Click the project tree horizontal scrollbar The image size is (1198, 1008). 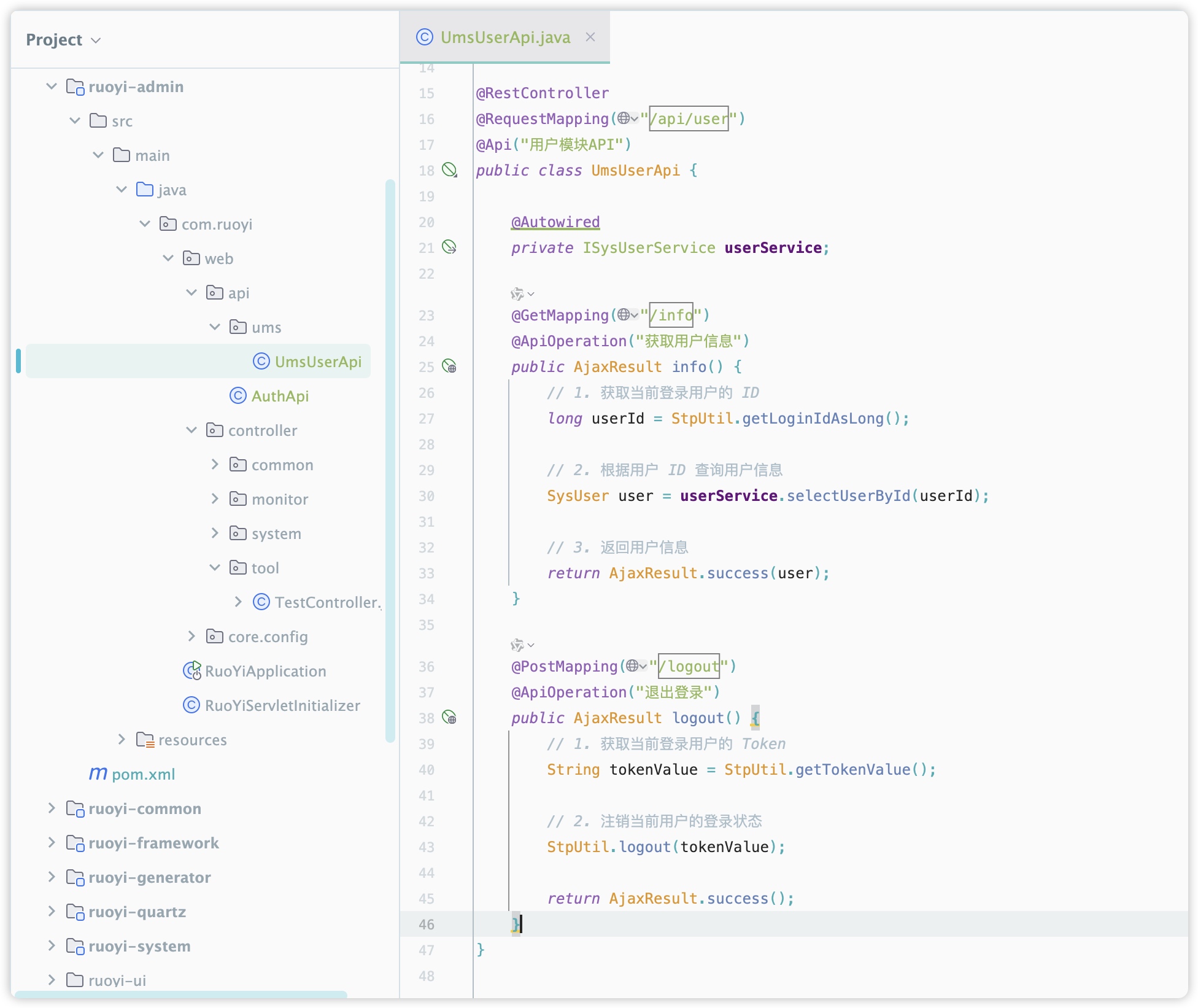[x=180, y=994]
